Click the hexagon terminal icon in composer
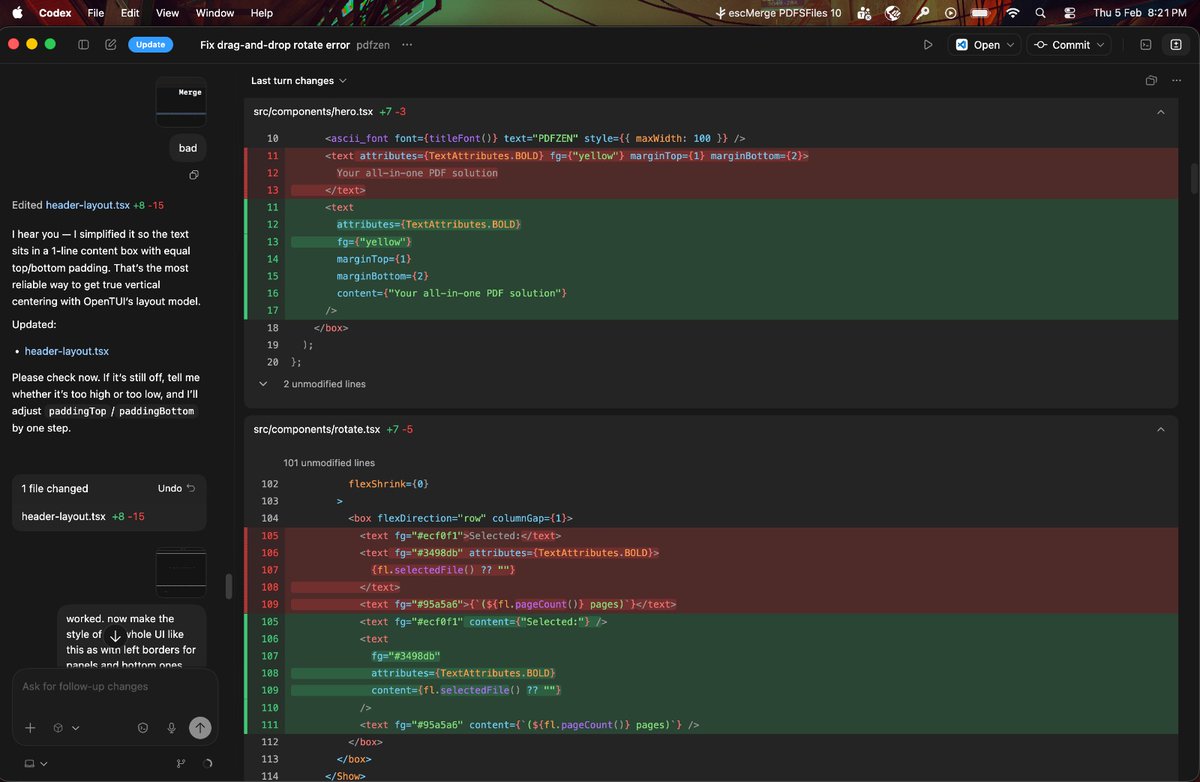1200x782 pixels. pyautogui.click(x=143, y=728)
